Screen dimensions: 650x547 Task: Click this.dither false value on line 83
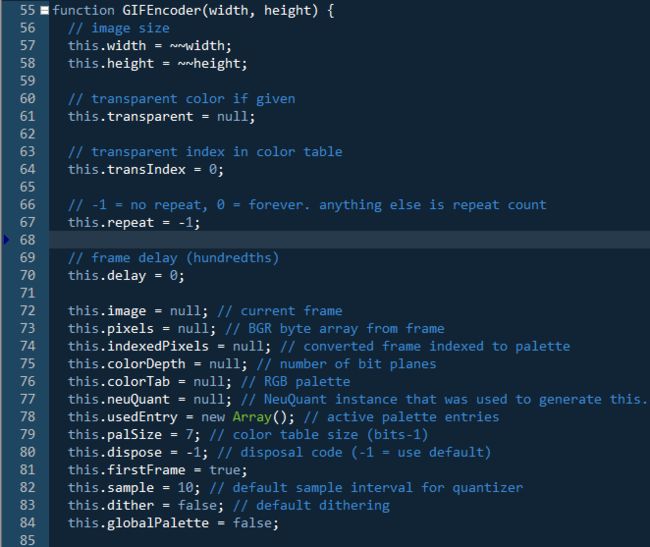click(x=197, y=505)
